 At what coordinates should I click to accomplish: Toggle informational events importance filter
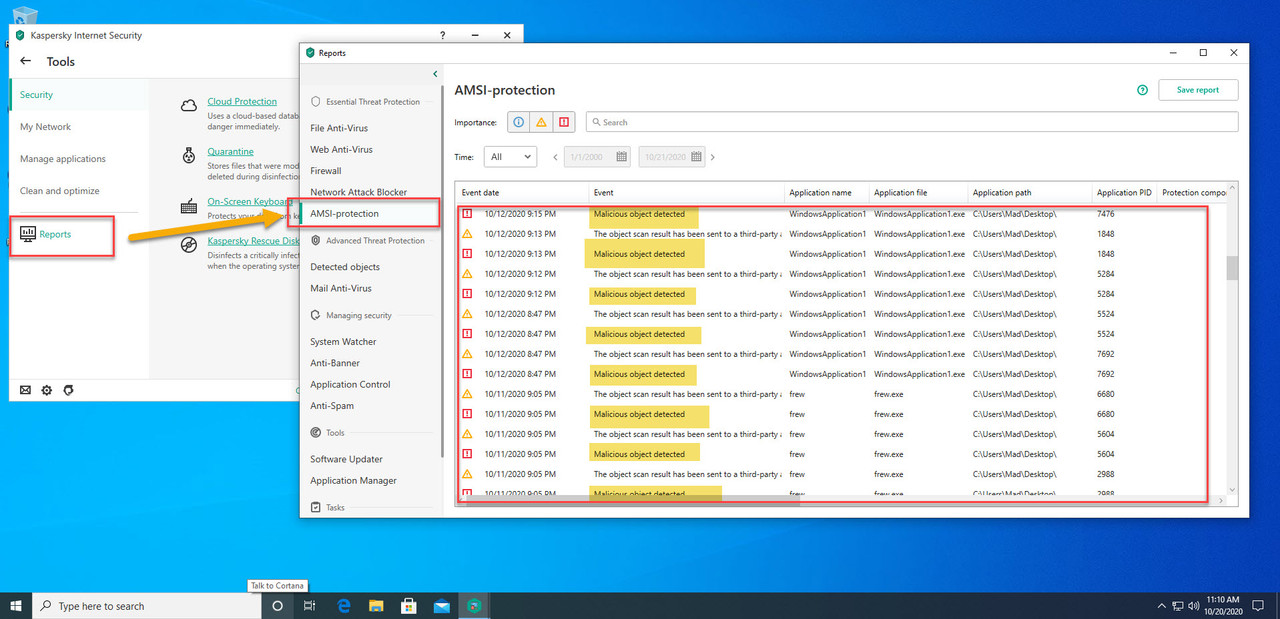(x=519, y=122)
